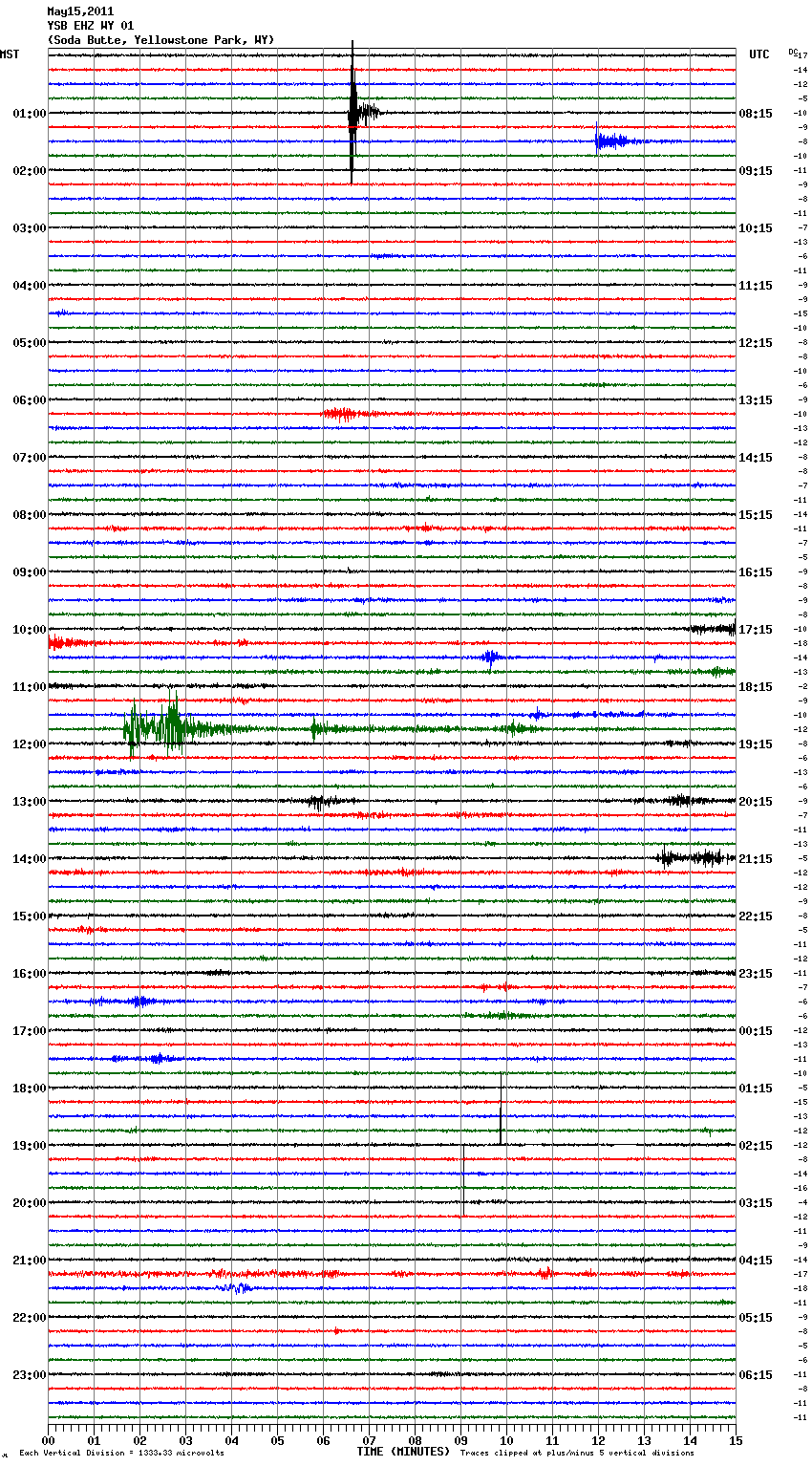Click the 04:15 UTC time label
The height and width of the screenshot is (1466, 812).
[756, 1261]
